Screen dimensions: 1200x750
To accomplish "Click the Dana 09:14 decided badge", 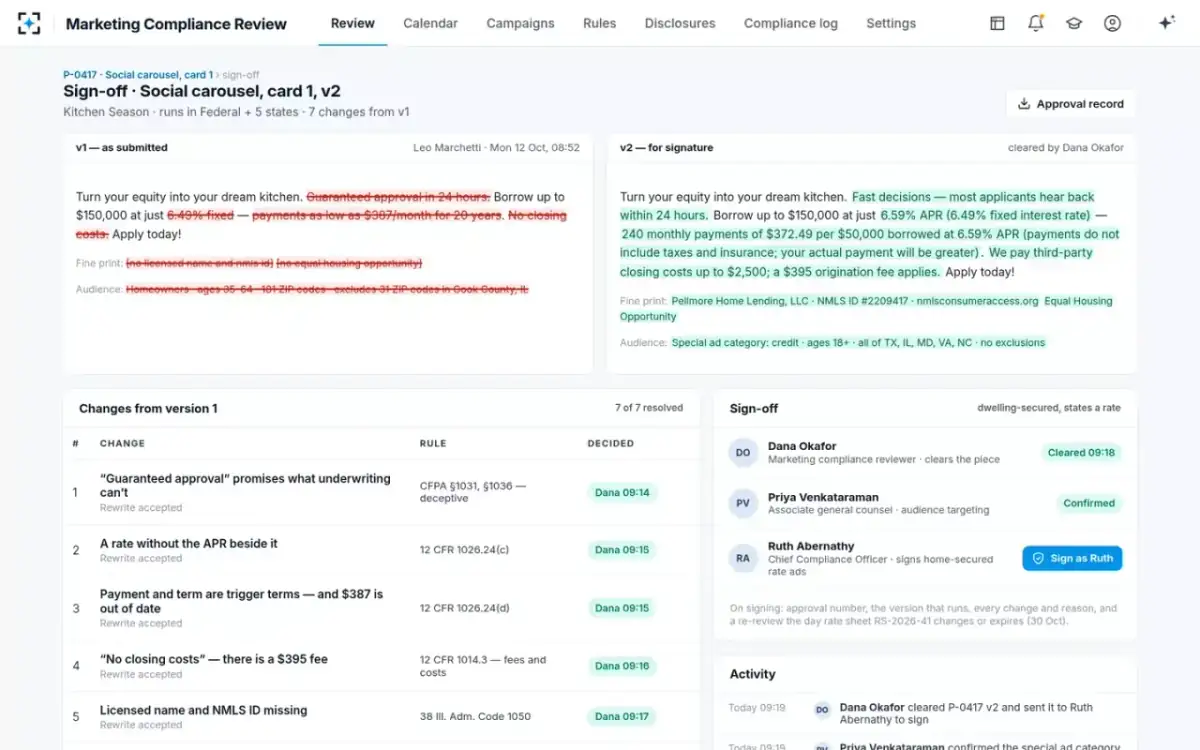I will click(622, 492).
